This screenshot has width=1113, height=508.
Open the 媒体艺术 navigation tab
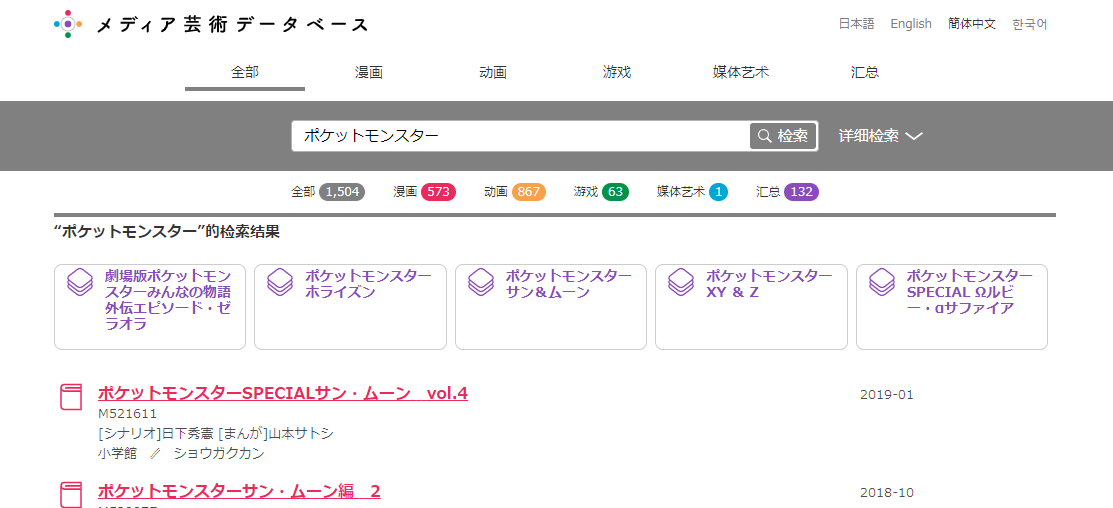click(x=741, y=72)
